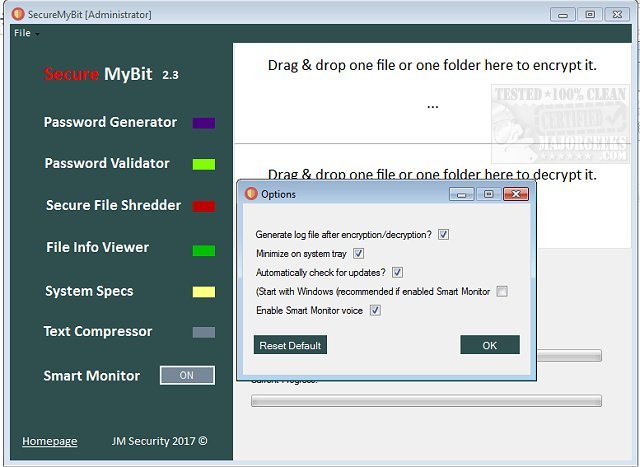Screen dimensions: 640x467
Task: Click the yellow System Specs swatch
Action: pos(204,291)
